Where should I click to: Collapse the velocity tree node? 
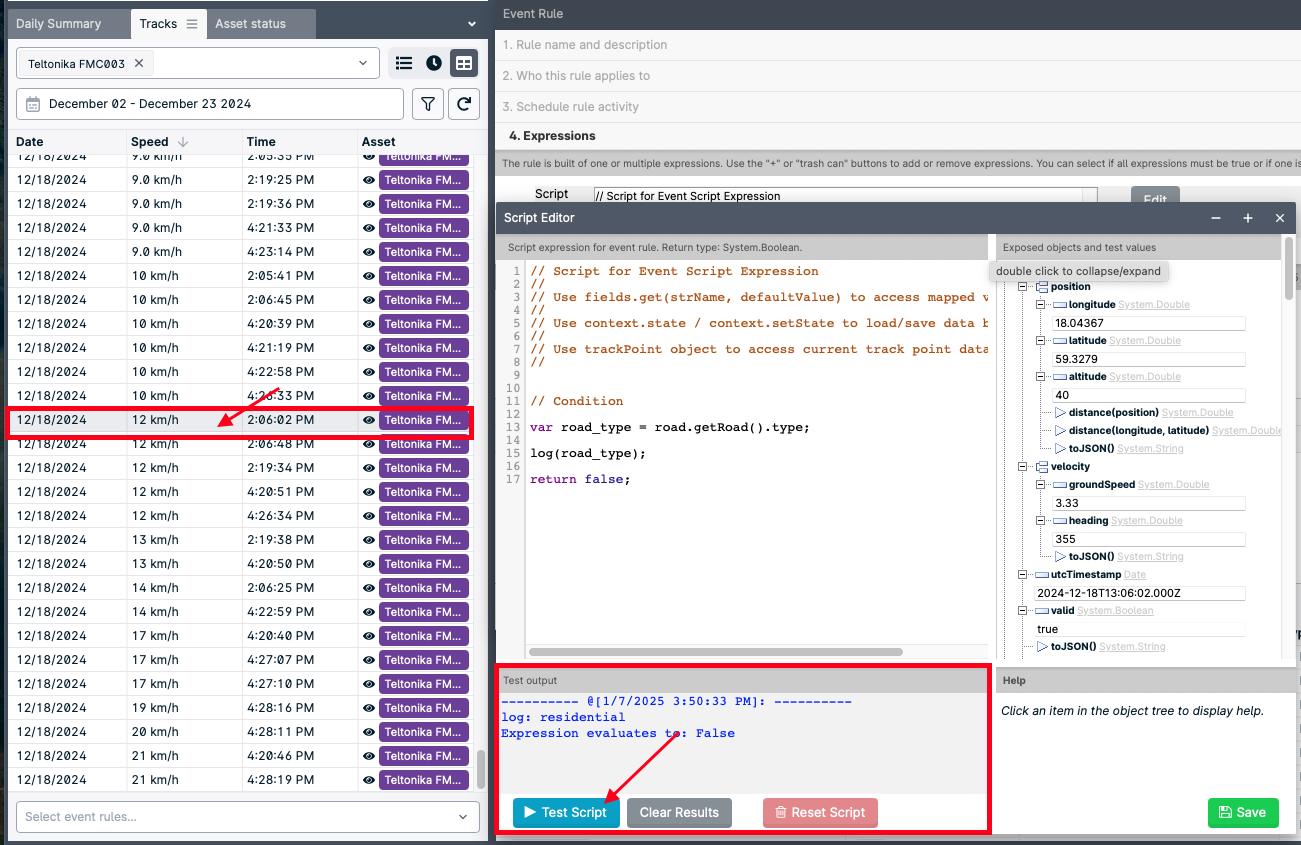(x=1023, y=467)
